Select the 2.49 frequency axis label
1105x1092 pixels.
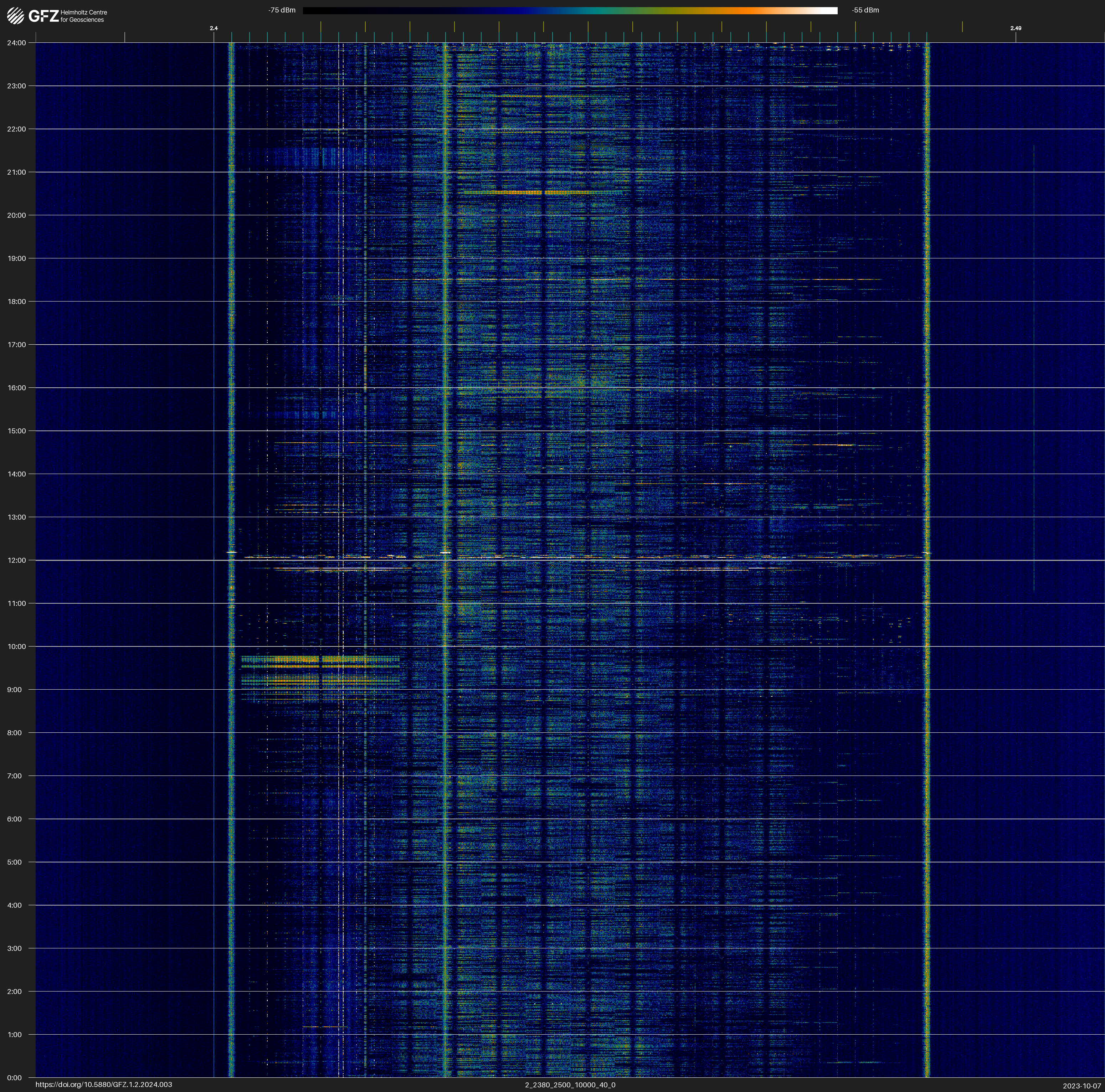coord(1016,28)
